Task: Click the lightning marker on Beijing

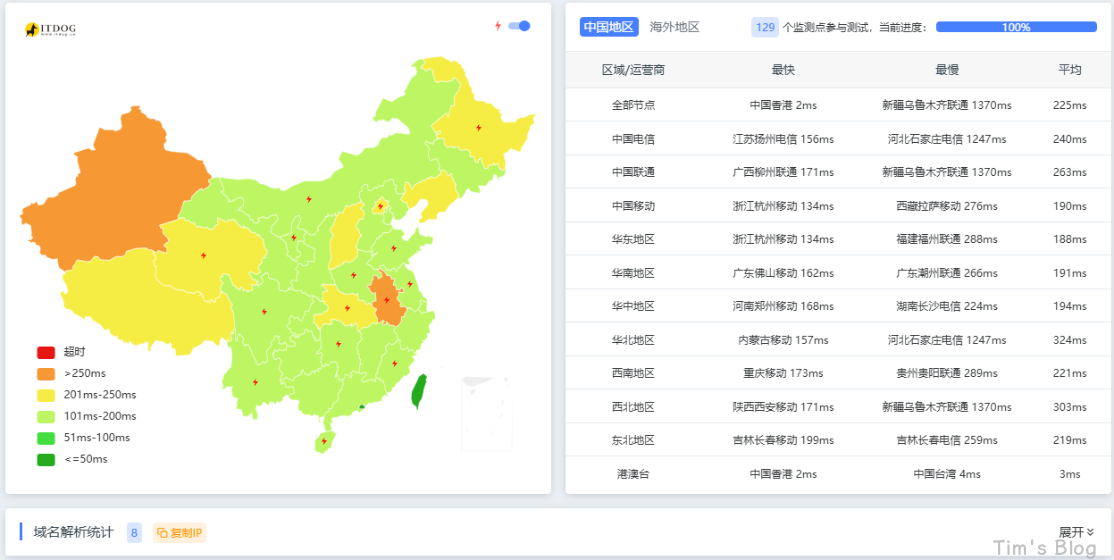Action: click(x=380, y=207)
